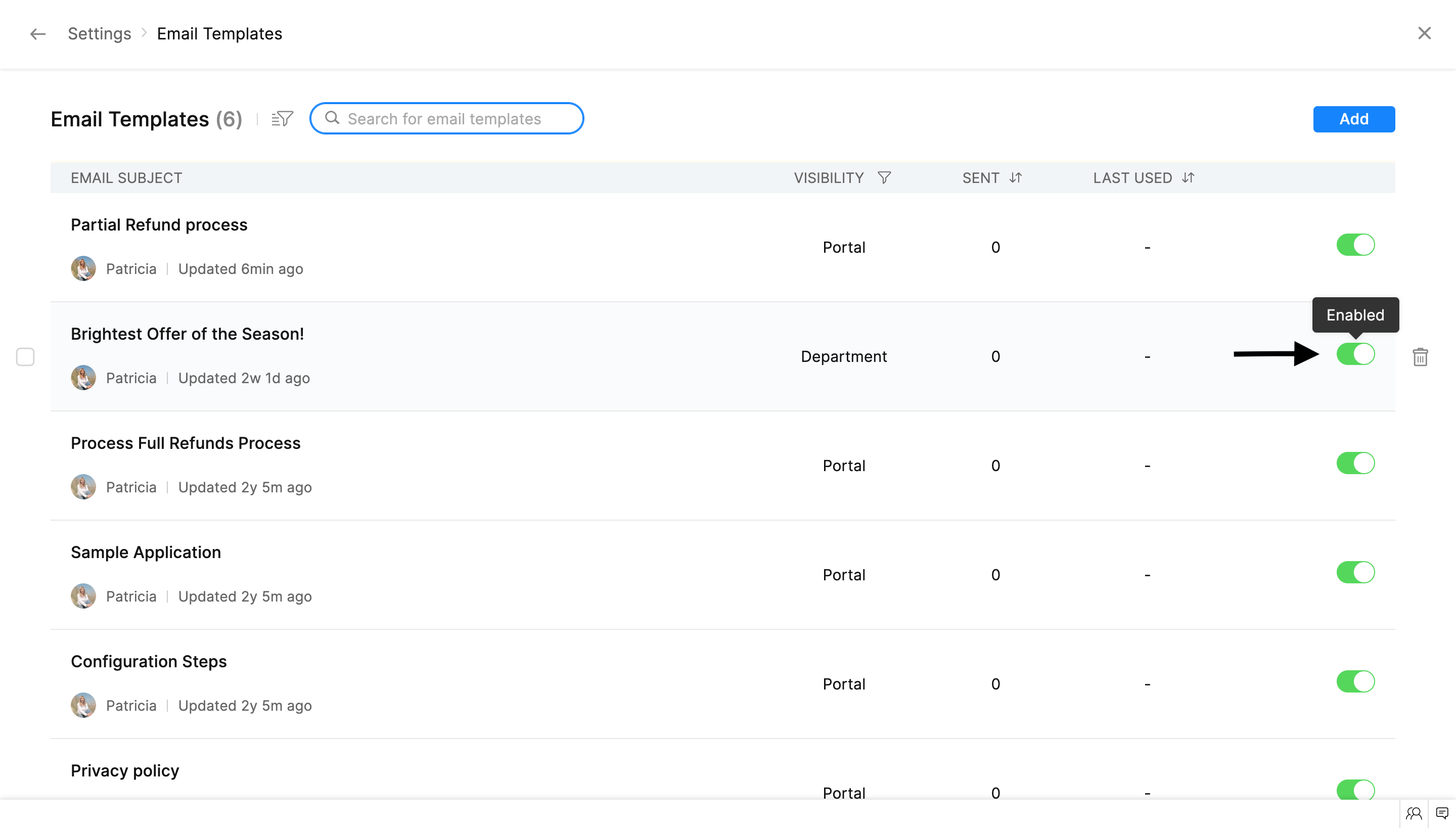Click the back arrow icon

point(37,34)
